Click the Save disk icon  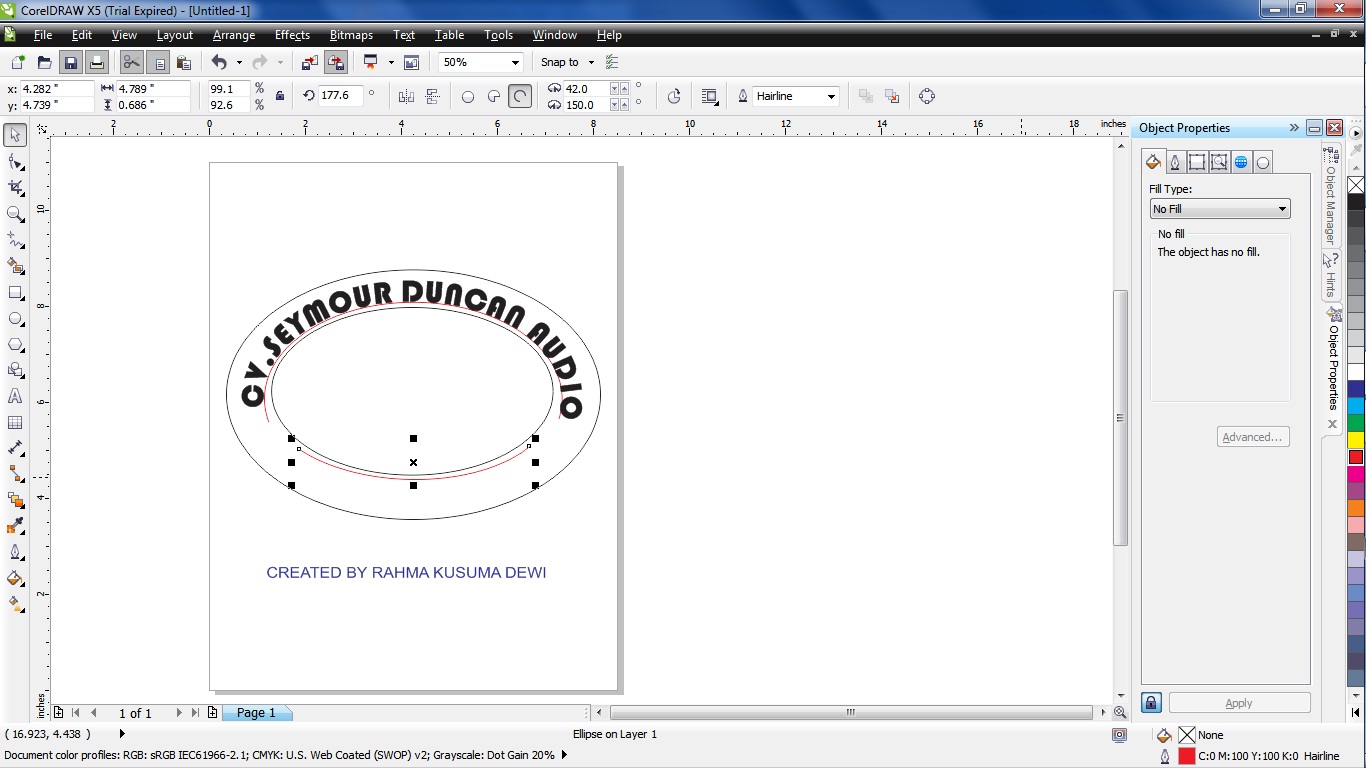pyautogui.click(x=71, y=62)
